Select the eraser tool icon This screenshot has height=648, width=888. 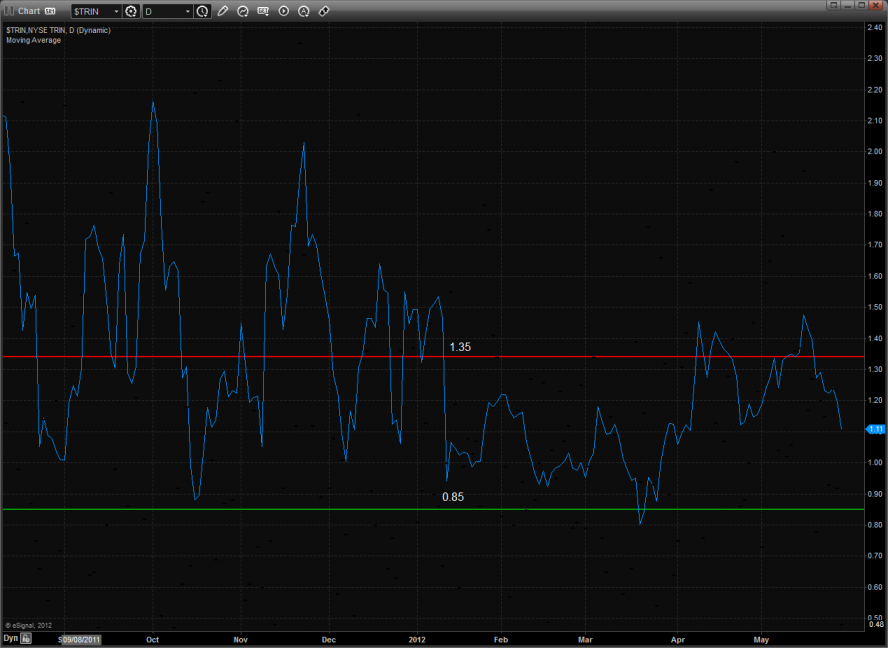tap(324, 11)
